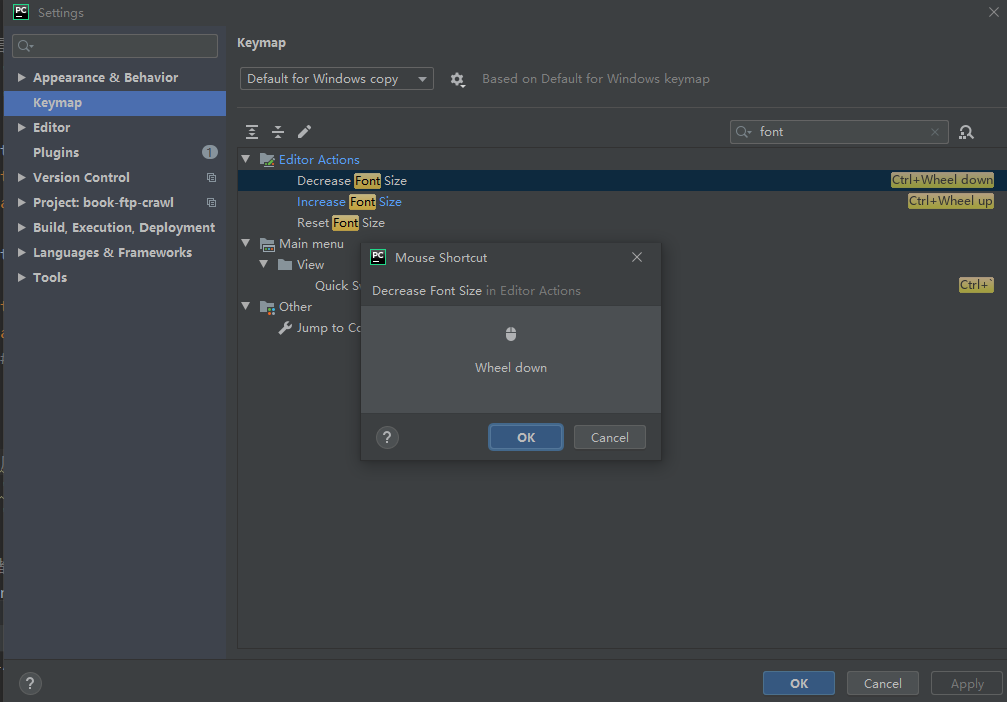1007x702 pixels.
Task: Click Ctrl+` shortcut label
Action: 976,285
